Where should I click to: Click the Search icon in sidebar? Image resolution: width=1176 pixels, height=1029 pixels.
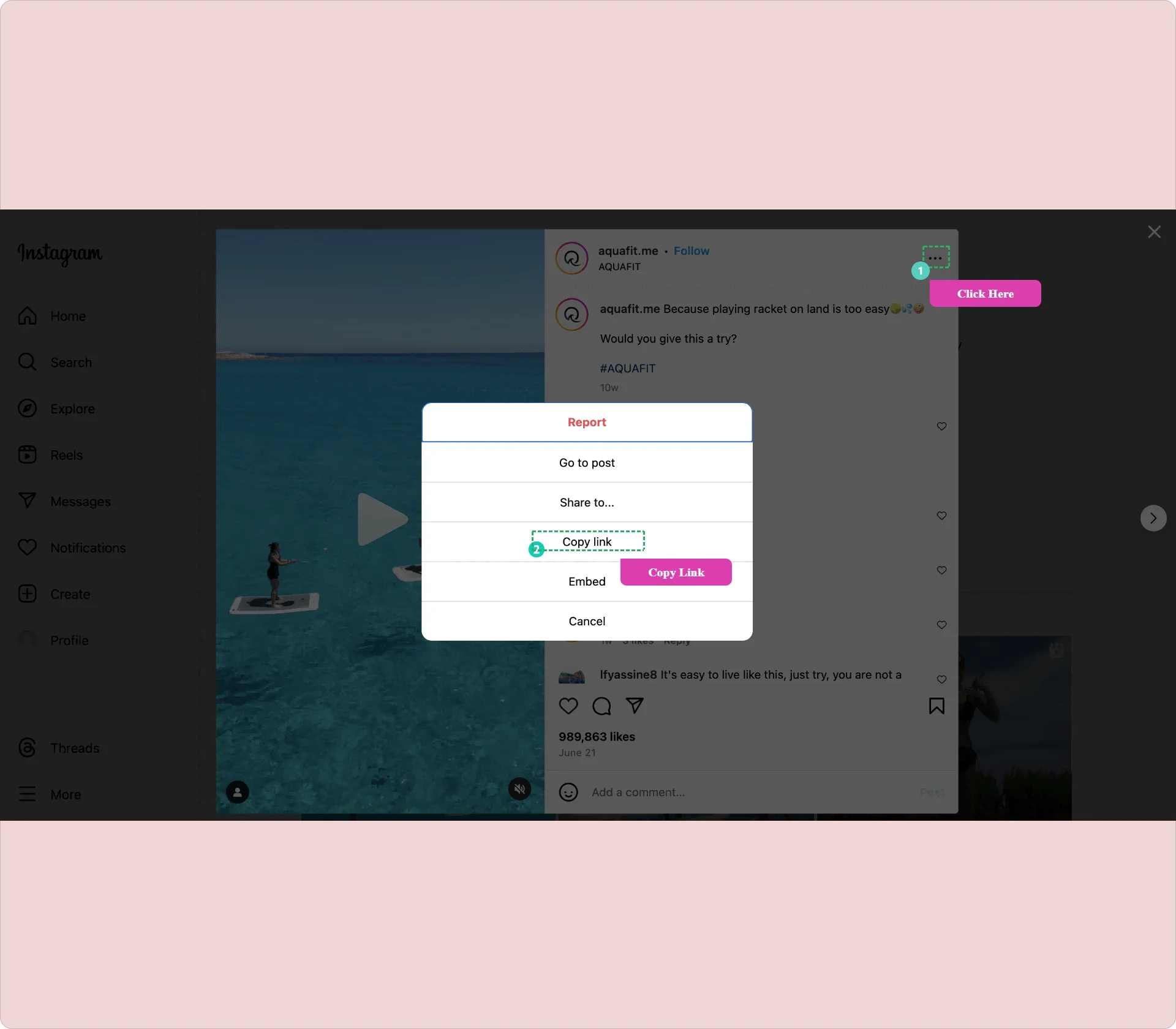[26, 362]
